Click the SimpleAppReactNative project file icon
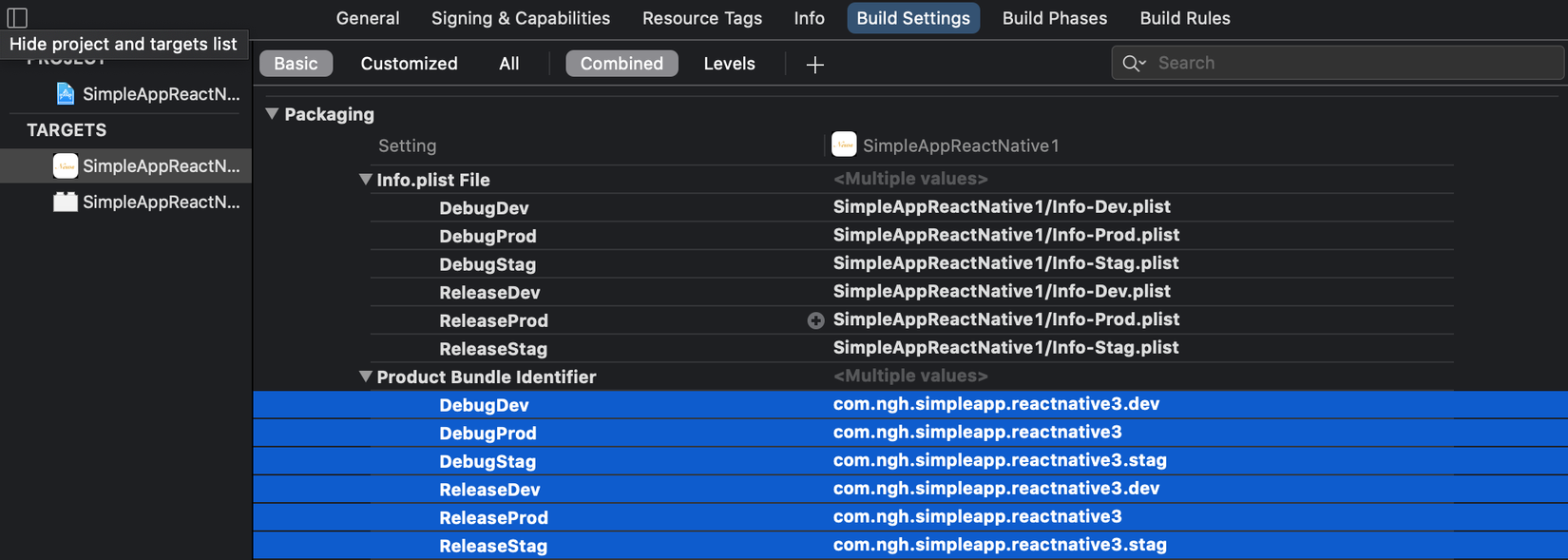Image resolution: width=1568 pixels, height=560 pixels. tap(65, 94)
